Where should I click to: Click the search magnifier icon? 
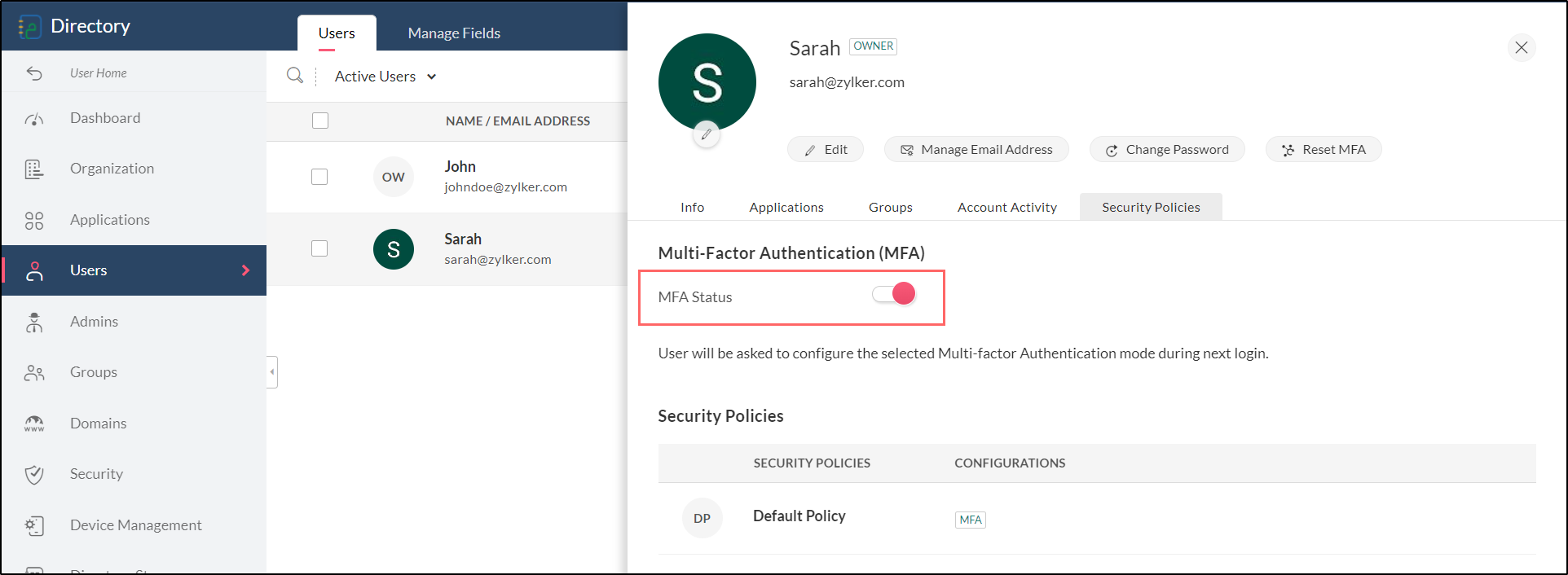click(x=295, y=76)
